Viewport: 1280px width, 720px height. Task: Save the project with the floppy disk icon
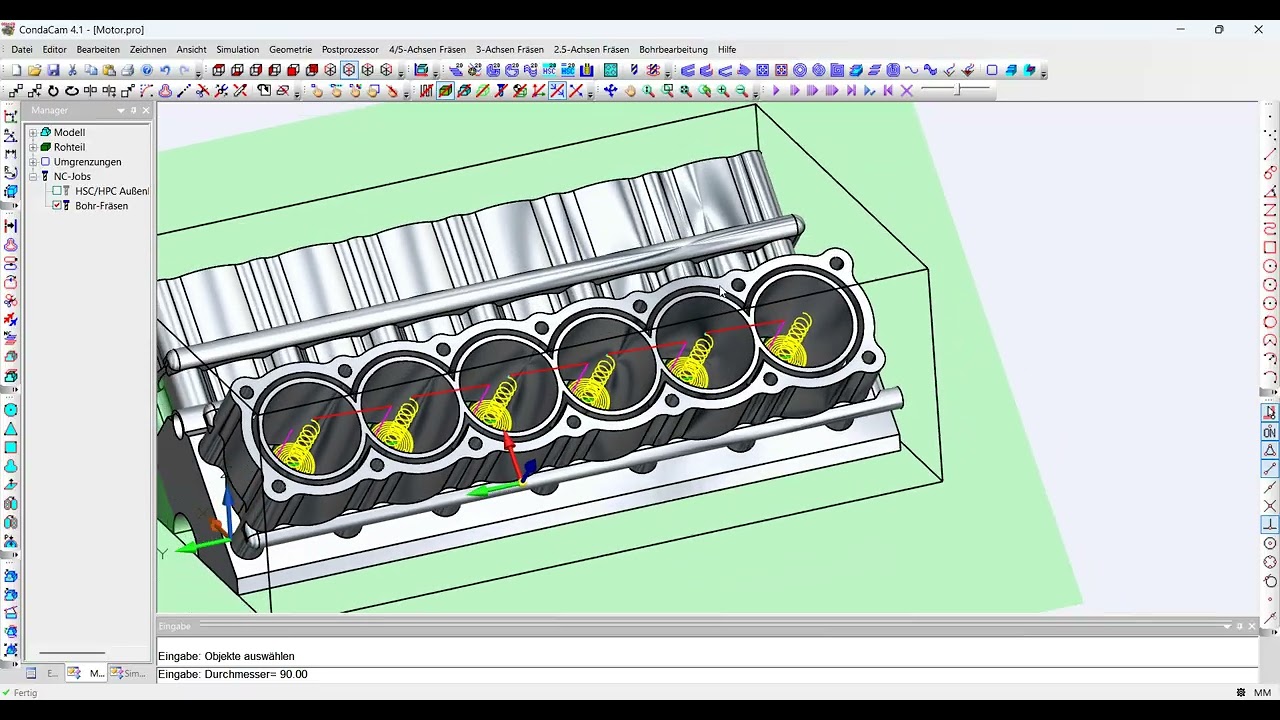[53, 70]
